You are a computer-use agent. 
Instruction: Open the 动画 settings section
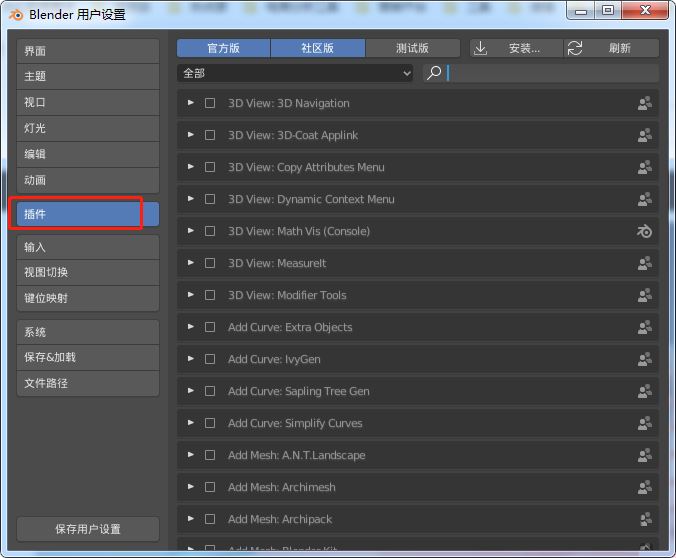pos(88,180)
